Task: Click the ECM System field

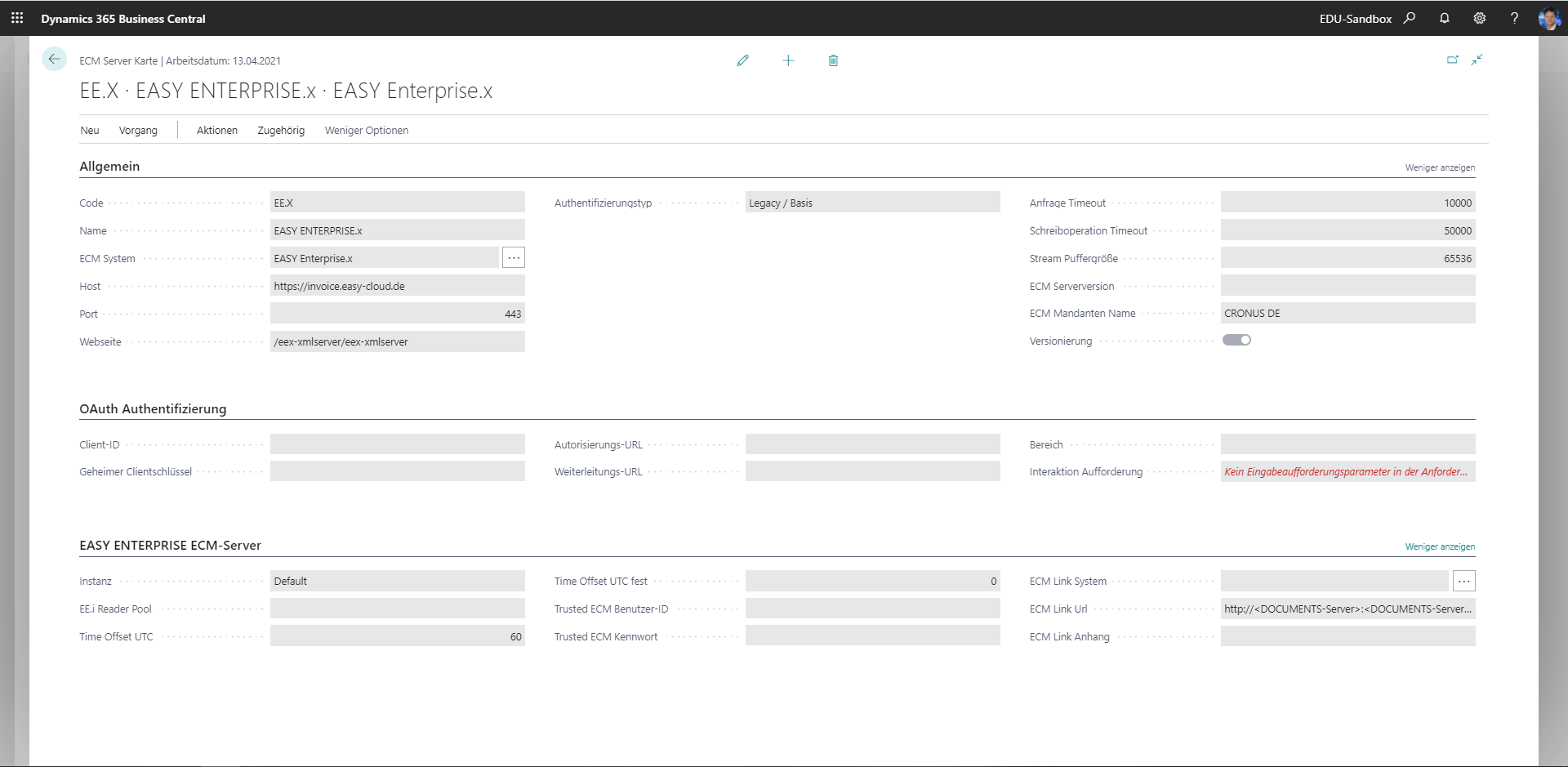Action: click(384, 258)
